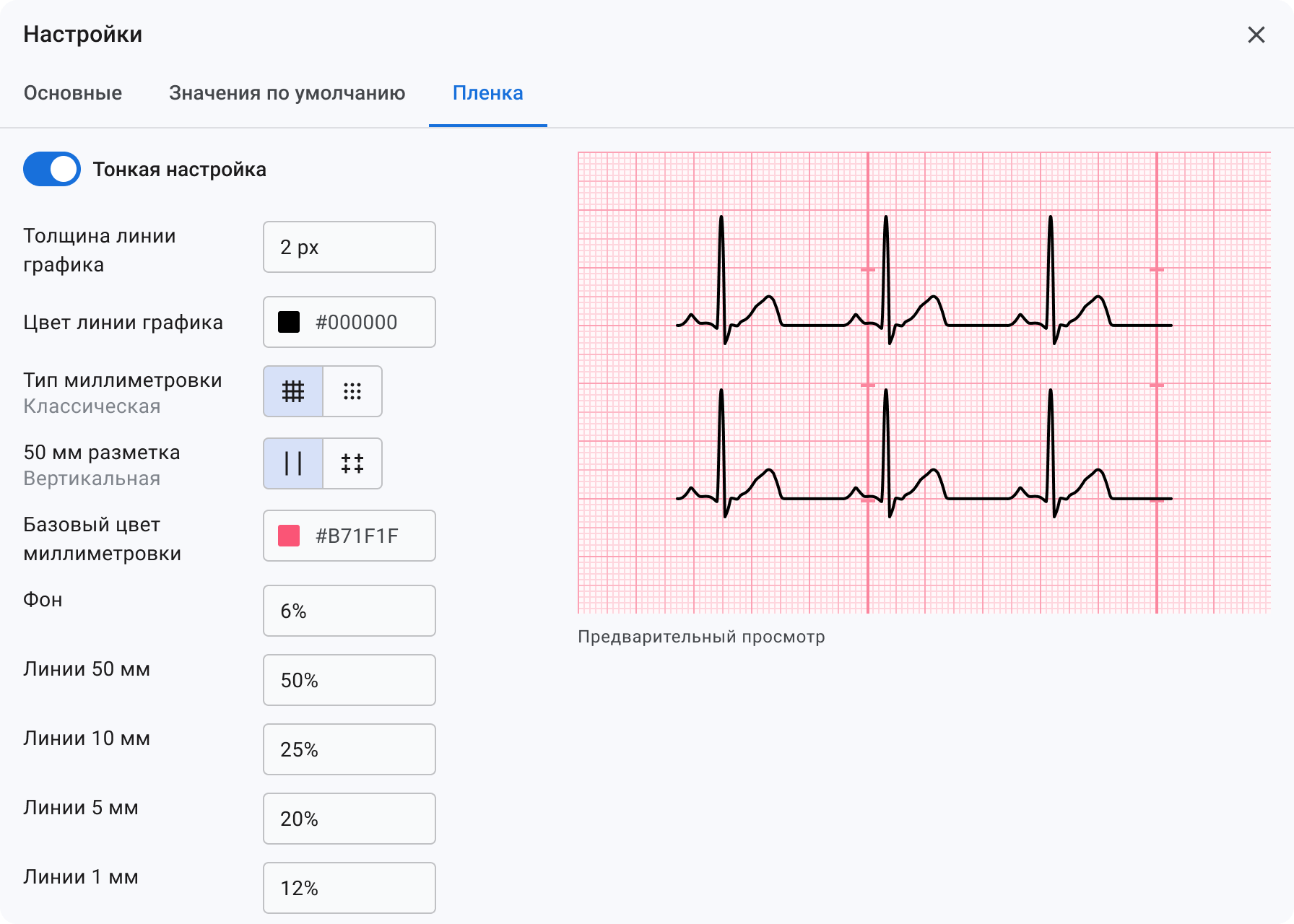The width and height of the screenshot is (1294, 924).
Task: Click the Линии 50 мм opacity field
Action: [x=349, y=680]
